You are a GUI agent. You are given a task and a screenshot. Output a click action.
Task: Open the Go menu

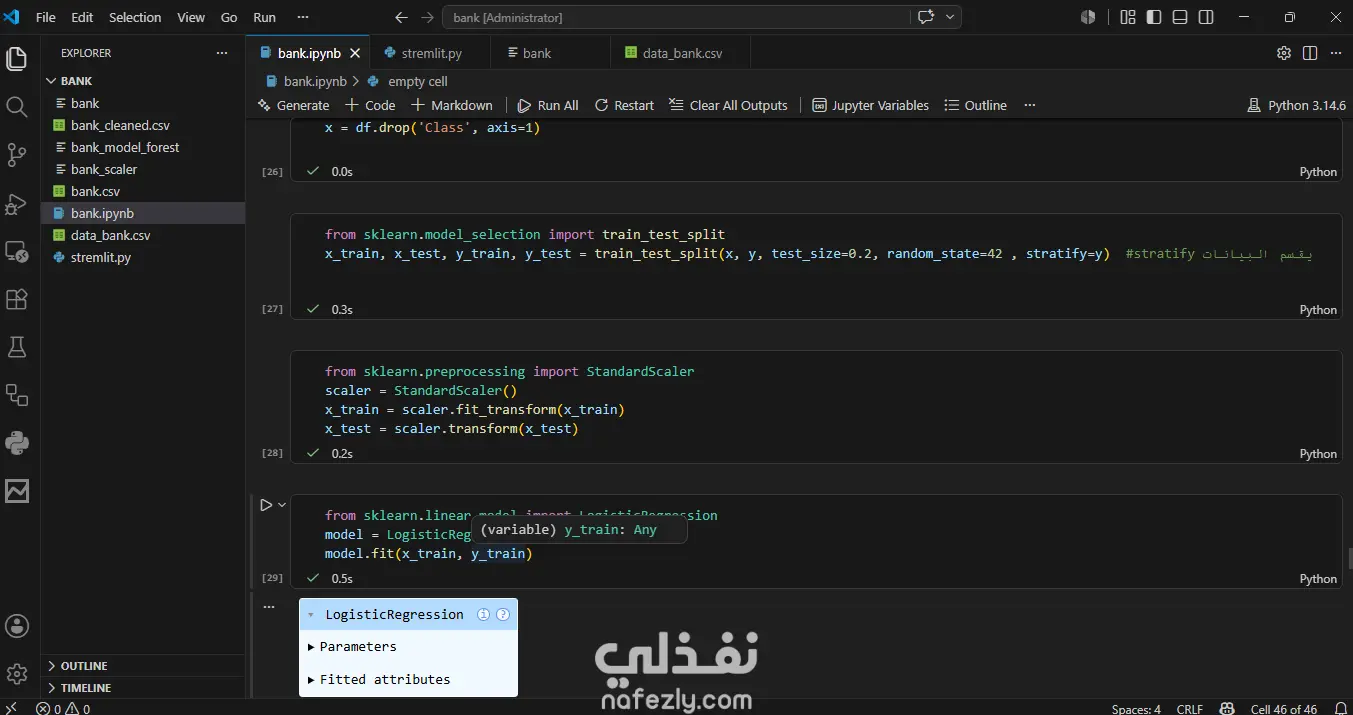[229, 17]
